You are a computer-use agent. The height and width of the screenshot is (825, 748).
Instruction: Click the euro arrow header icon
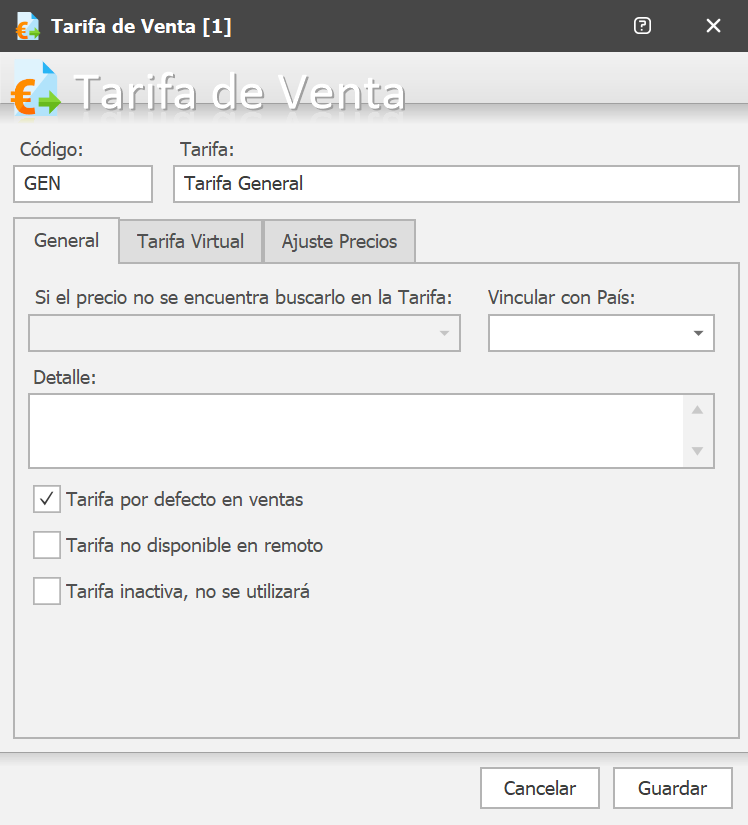click(35, 89)
